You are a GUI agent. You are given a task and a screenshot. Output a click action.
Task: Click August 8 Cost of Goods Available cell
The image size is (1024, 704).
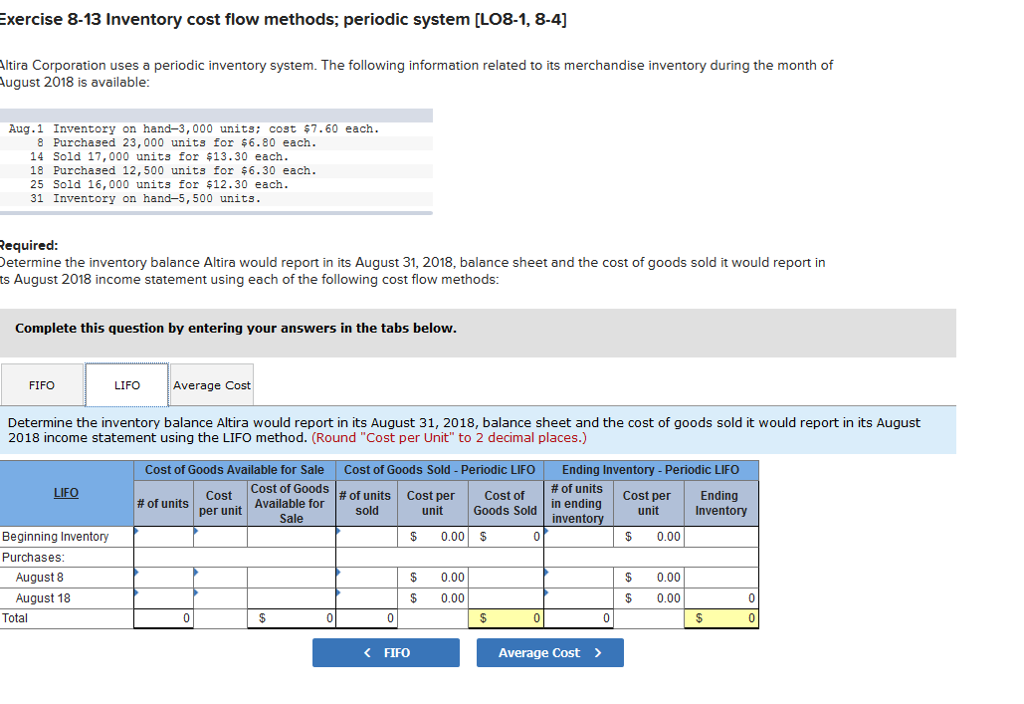click(x=291, y=577)
